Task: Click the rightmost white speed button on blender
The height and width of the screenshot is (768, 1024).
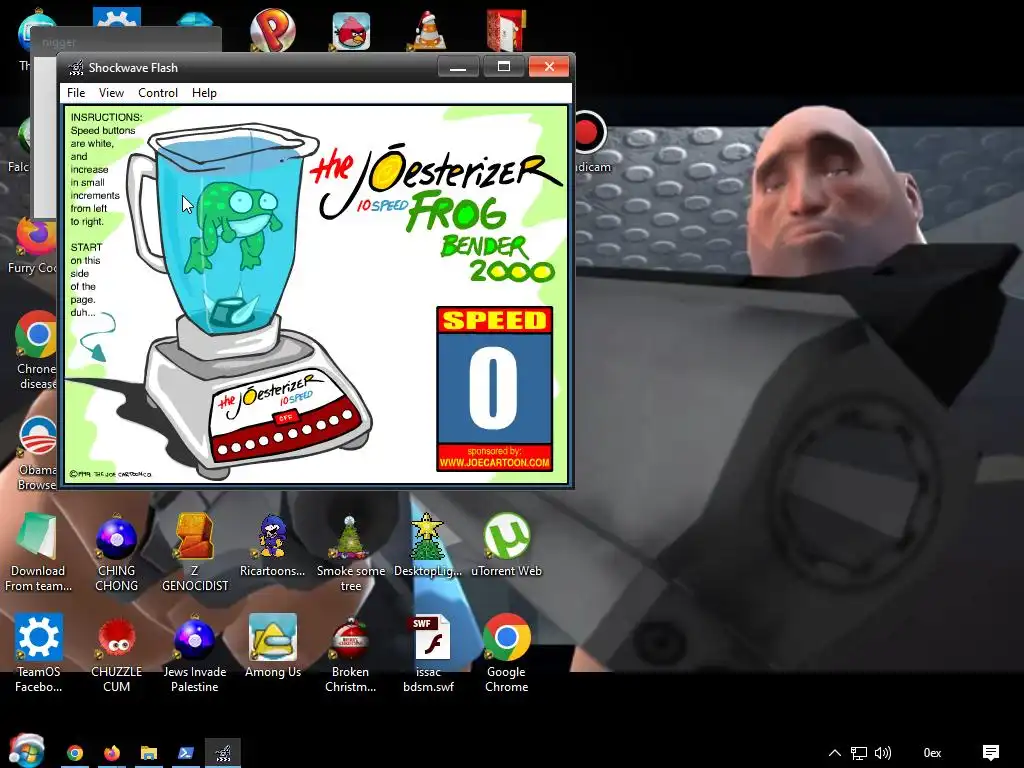Action: (x=347, y=414)
